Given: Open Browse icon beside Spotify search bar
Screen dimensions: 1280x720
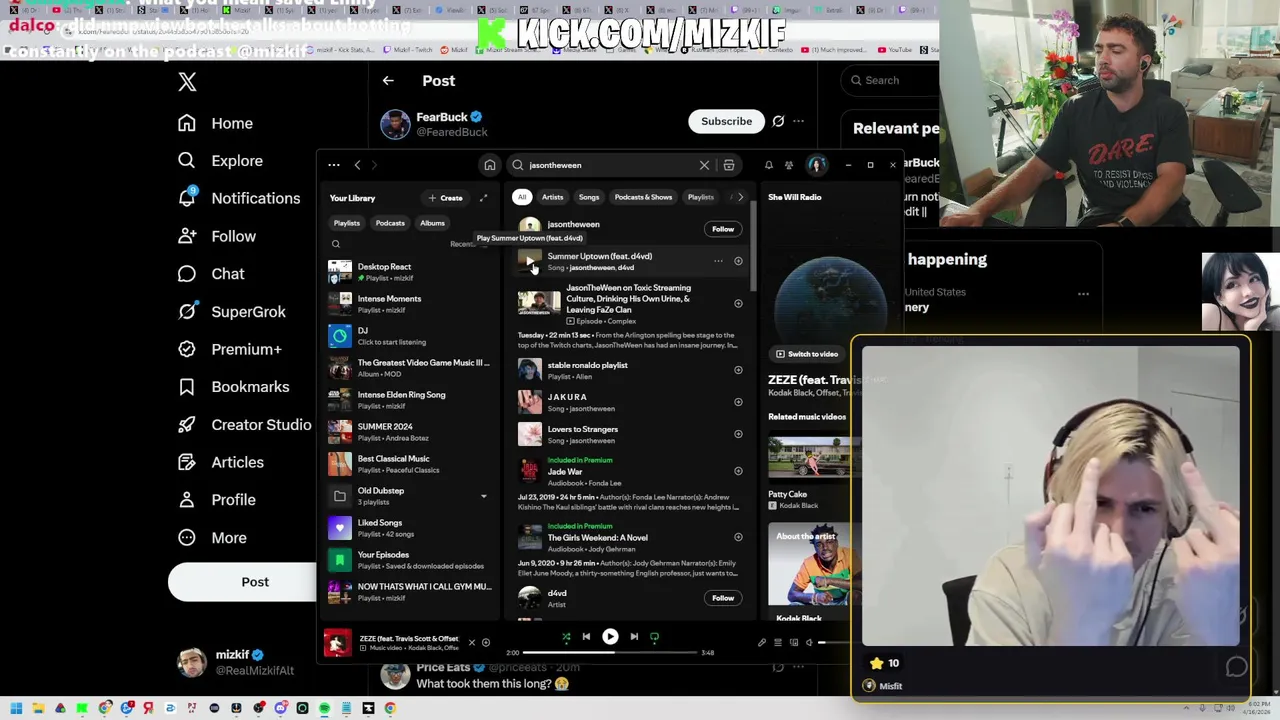Looking at the screenshot, I should pyautogui.click(x=729, y=165).
